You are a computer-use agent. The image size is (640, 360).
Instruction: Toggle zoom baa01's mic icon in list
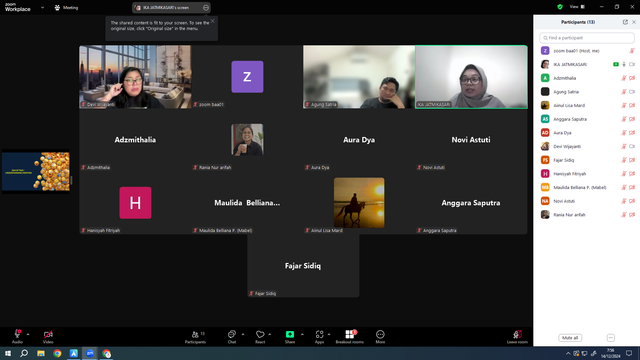[631, 51]
